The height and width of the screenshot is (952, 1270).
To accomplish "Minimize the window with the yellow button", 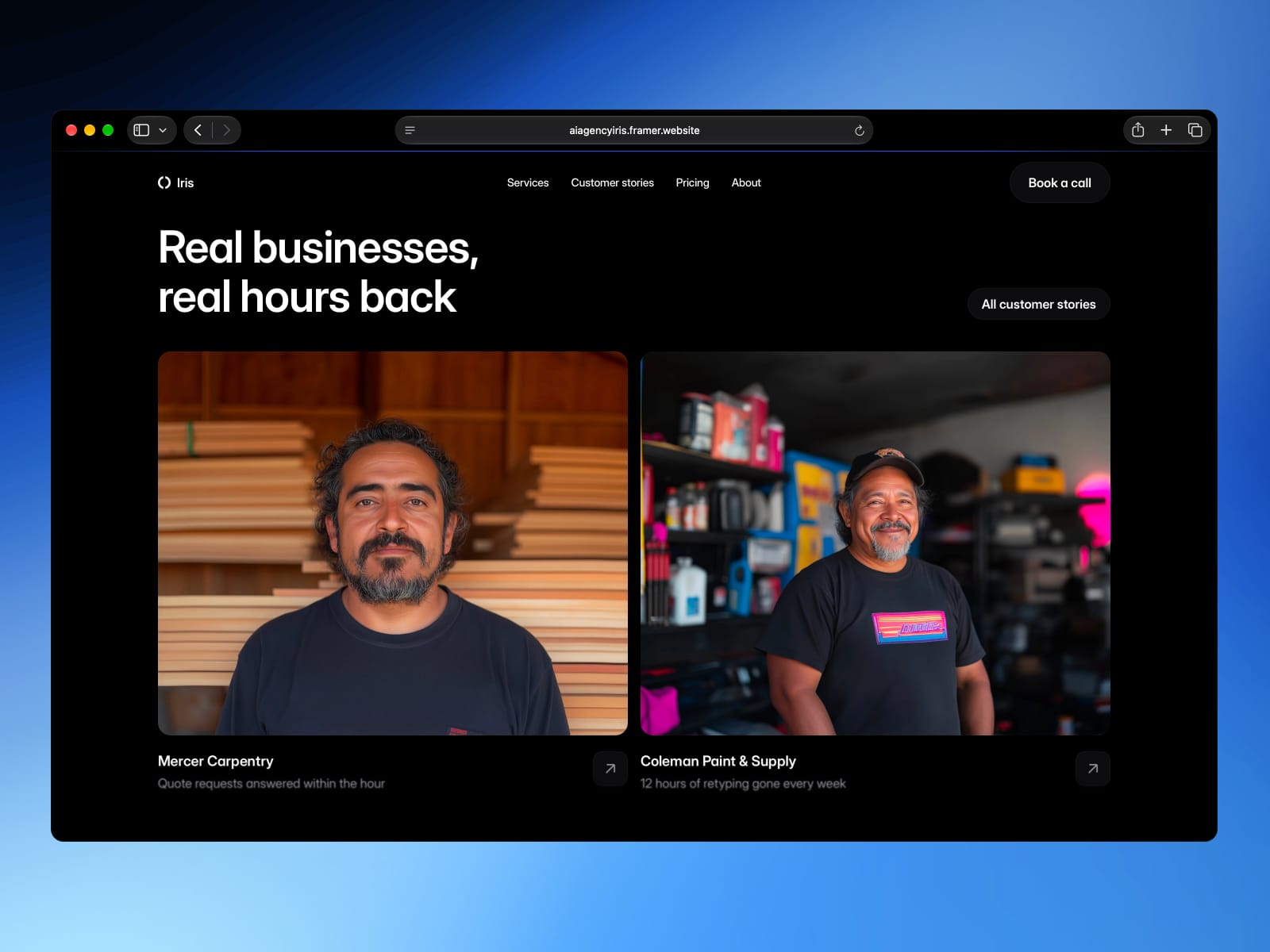I will click(x=90, y=130).
